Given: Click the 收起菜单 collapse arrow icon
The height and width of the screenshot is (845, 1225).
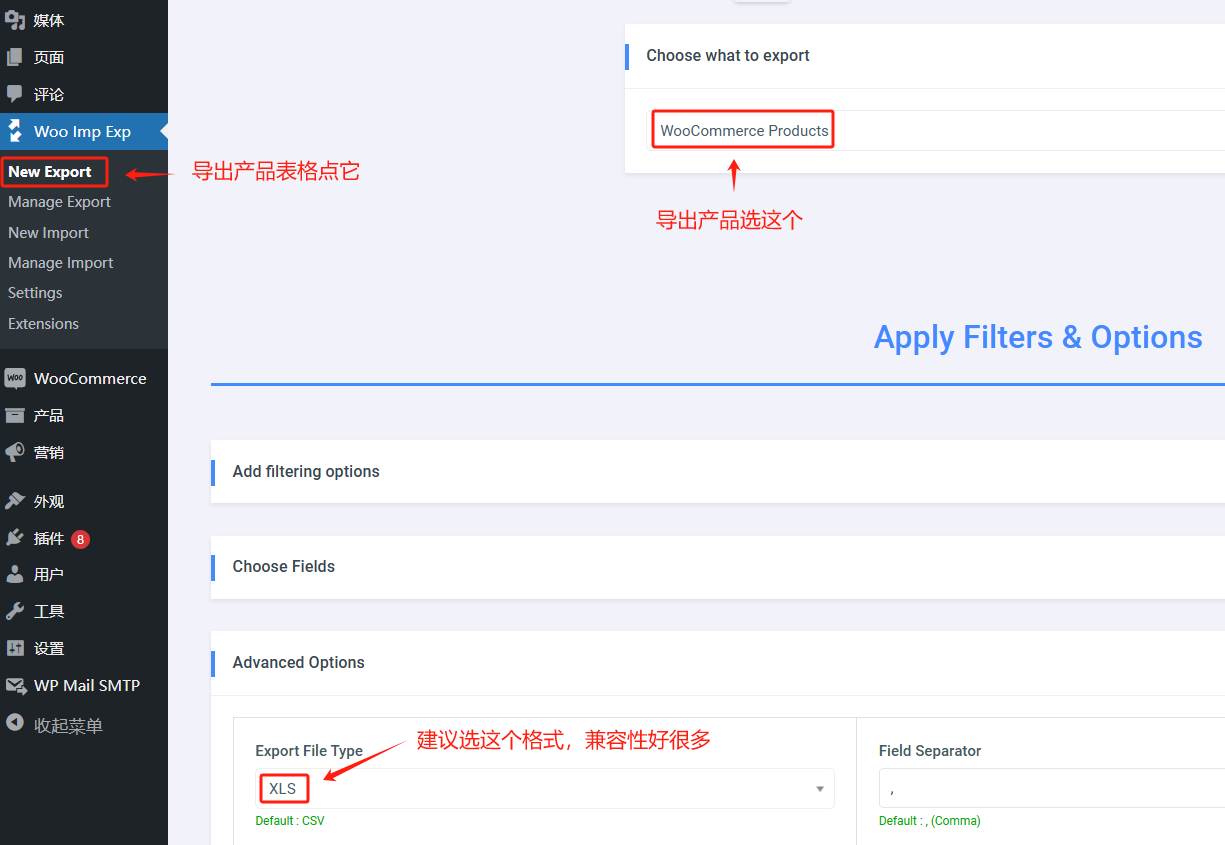Looking at the screenshot, I should tap(15, 722).
